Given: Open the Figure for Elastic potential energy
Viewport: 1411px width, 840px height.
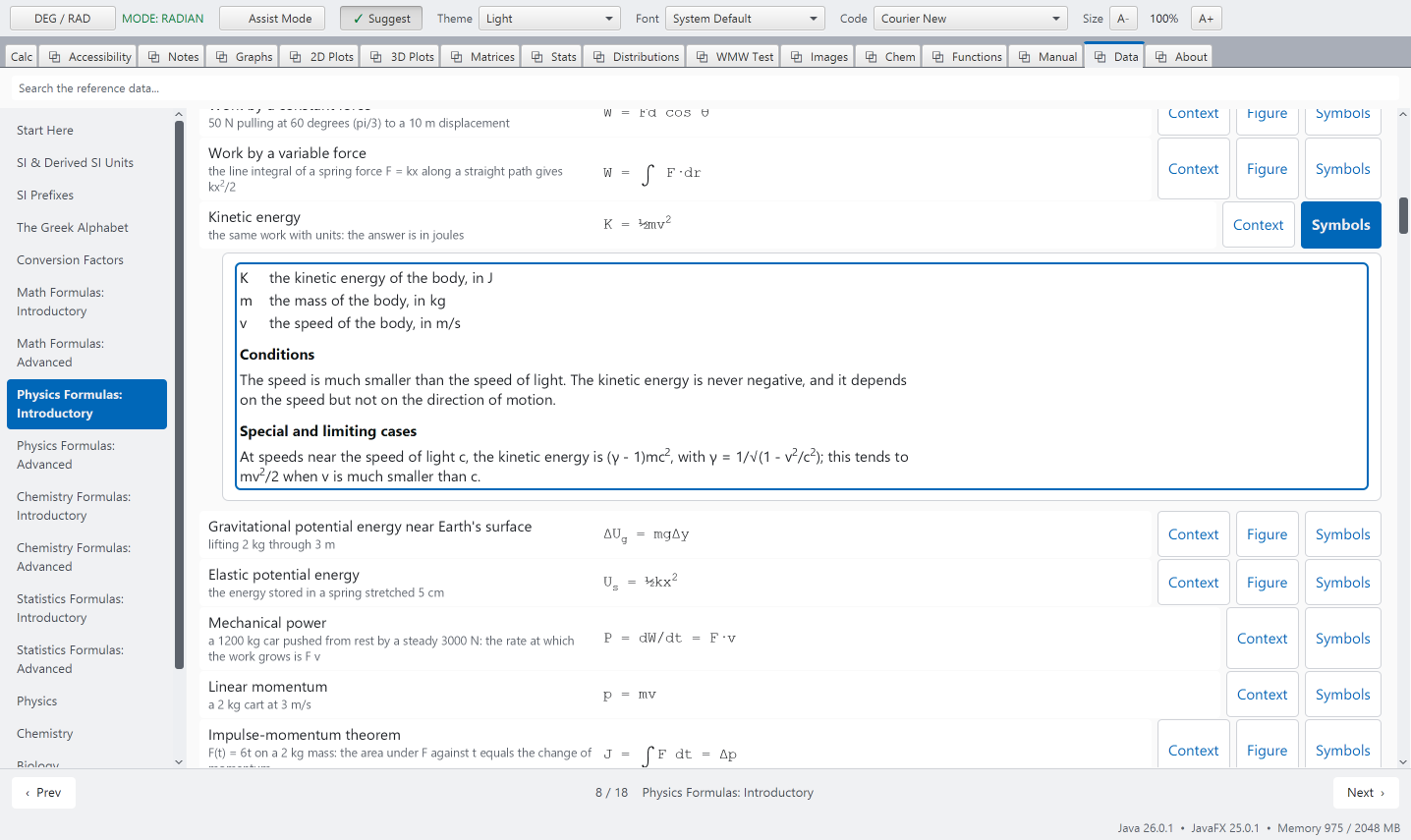Looking at the screenshot, I should (x=1267, y=583).
